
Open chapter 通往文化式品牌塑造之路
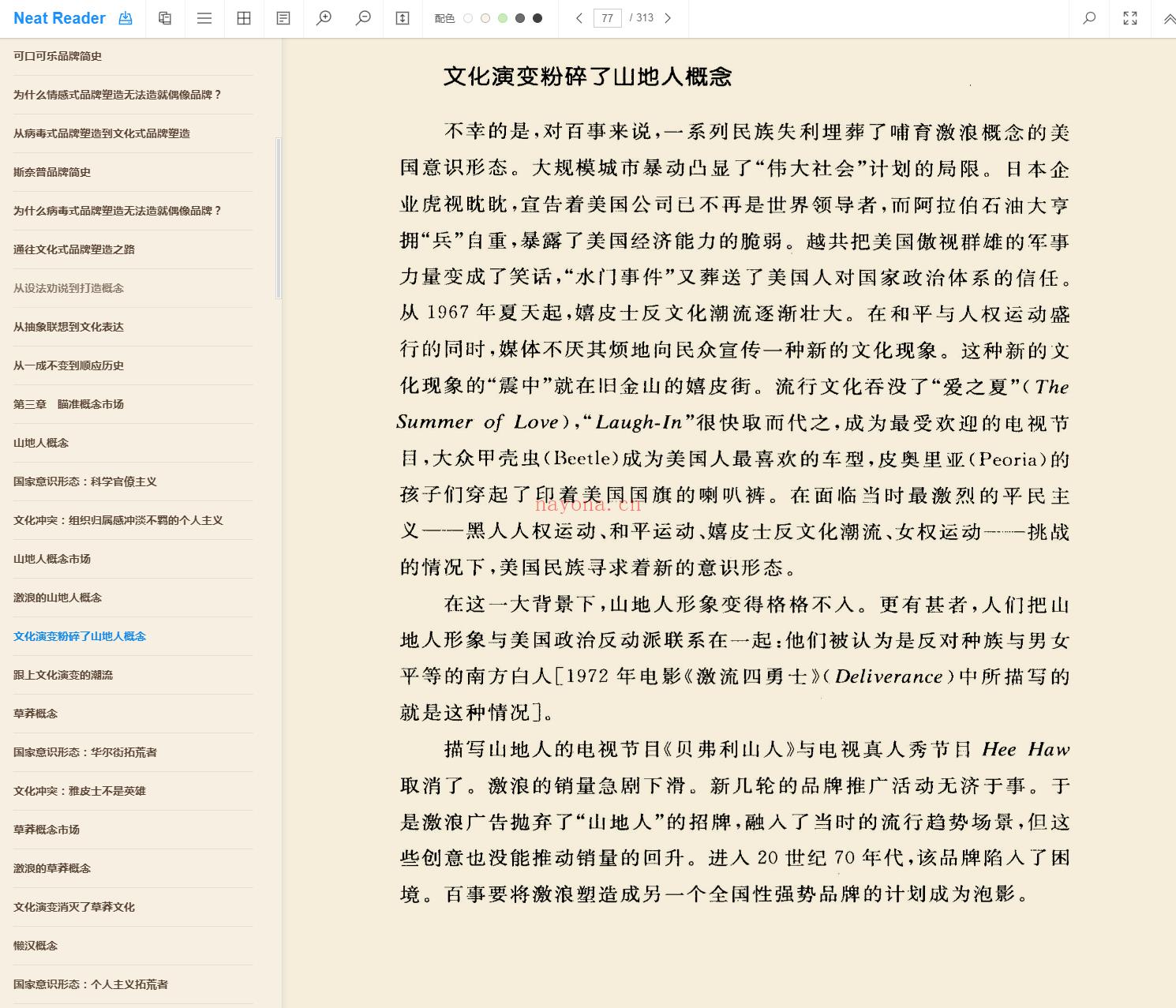(x=74, y=249)
